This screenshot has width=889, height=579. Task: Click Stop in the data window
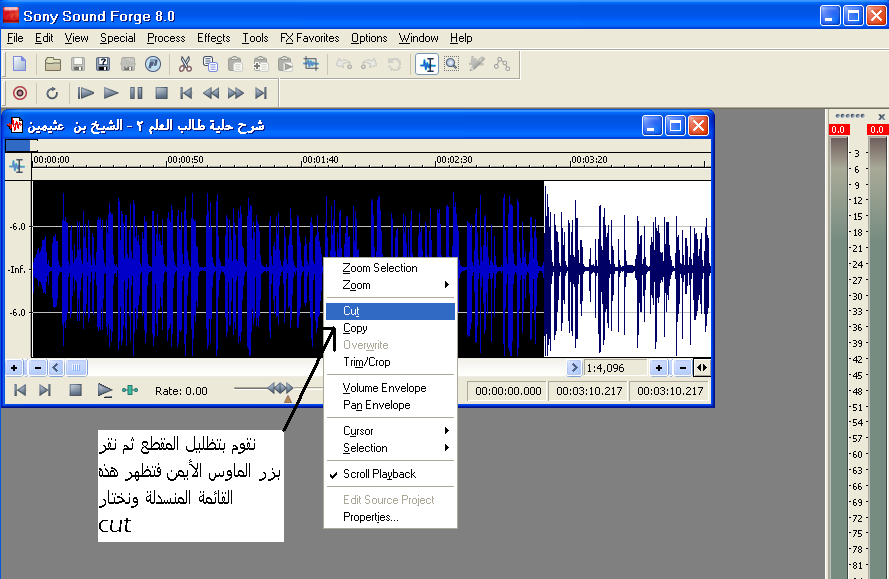tap(75, 390)
